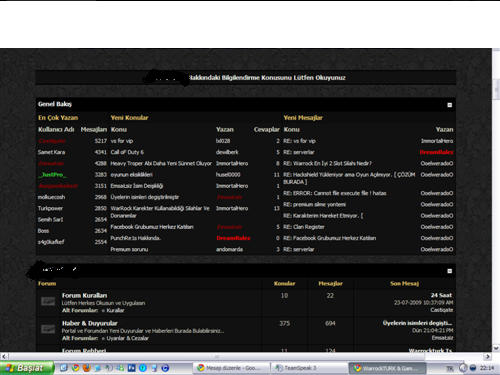View author bd028 of 'vs for vip'

(x=223, y=141)
